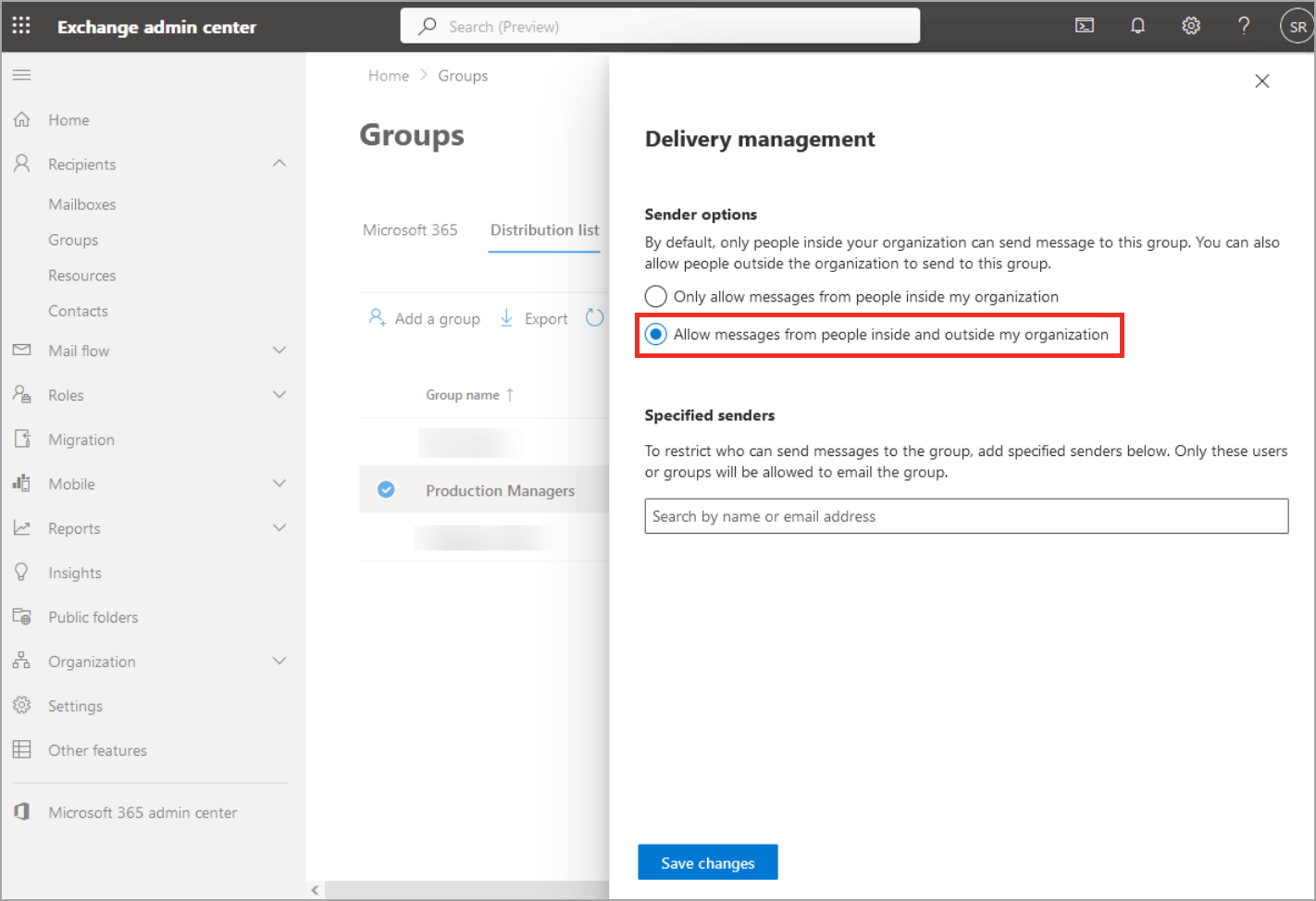Expand the Organization chevron
Screen dimensions: 1316x901
(279, 661)
